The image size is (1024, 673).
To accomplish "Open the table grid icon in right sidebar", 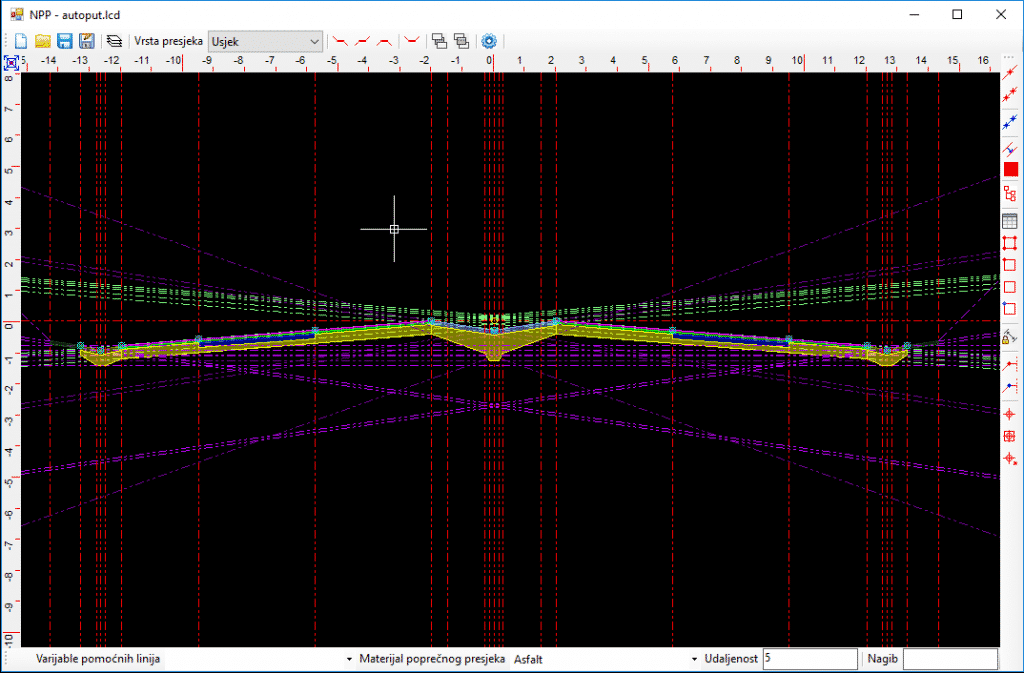I will click(1010, 221).
